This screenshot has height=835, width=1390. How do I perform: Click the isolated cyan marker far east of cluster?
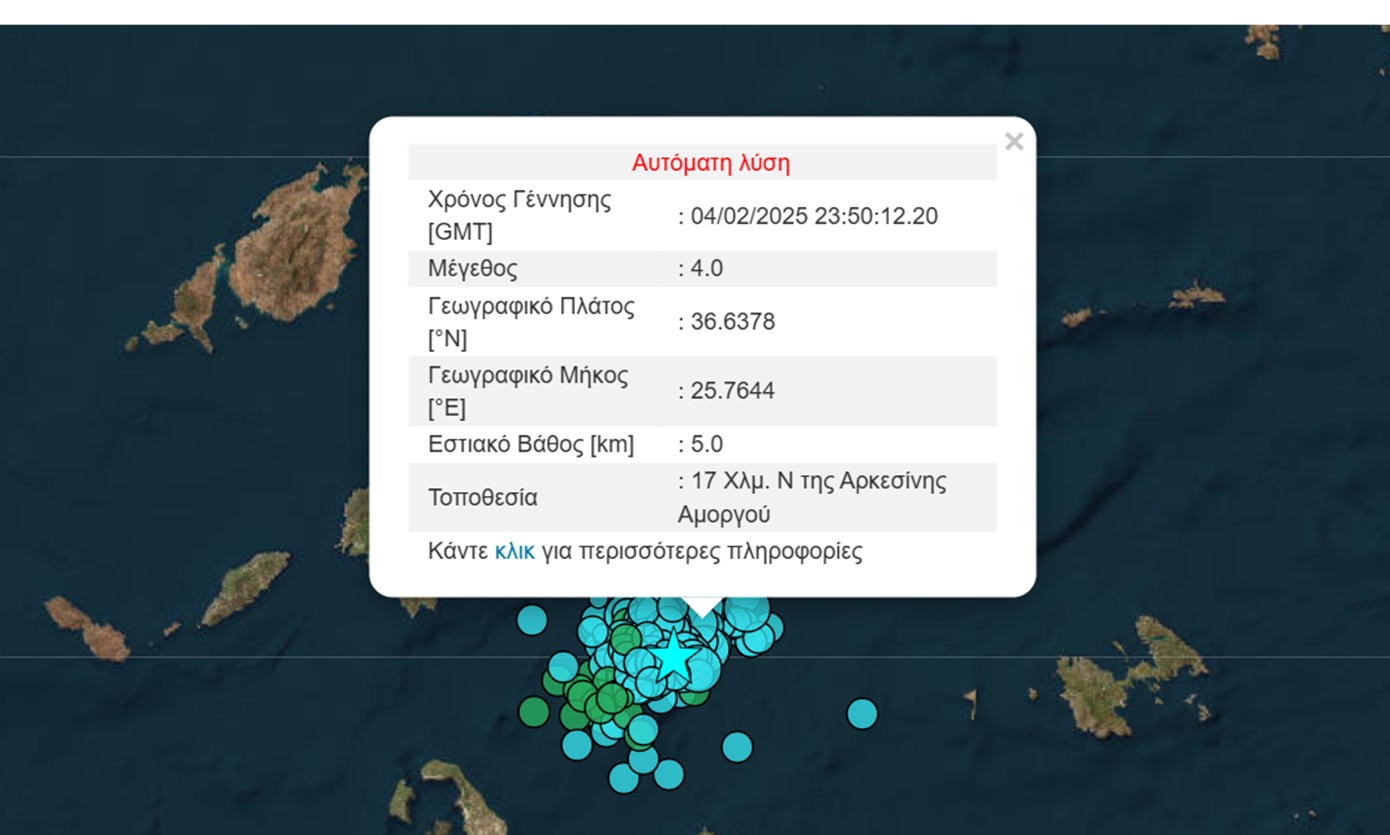[x=862, y=714]
